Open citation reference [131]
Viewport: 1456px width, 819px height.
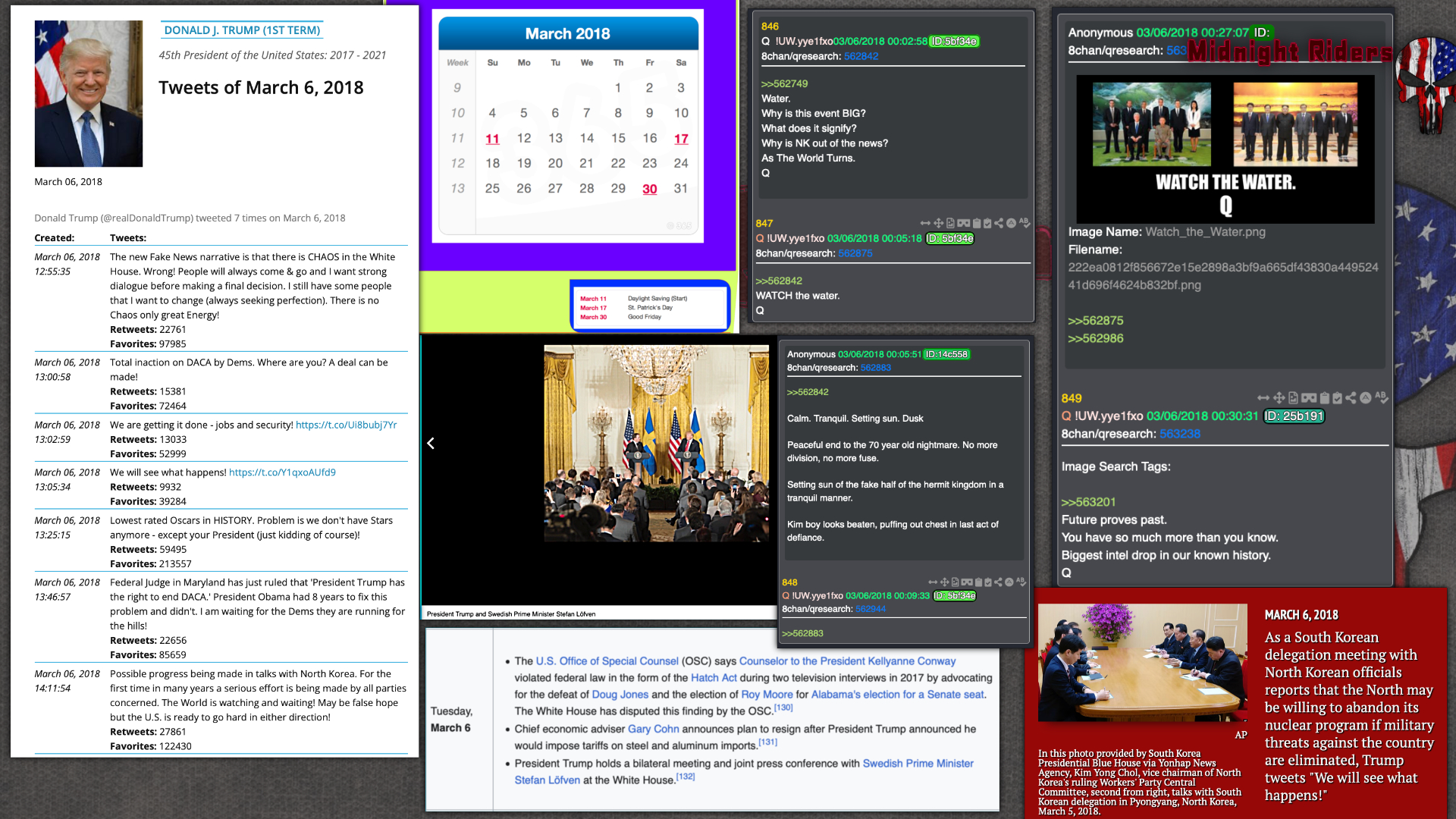tap(767, 742)
